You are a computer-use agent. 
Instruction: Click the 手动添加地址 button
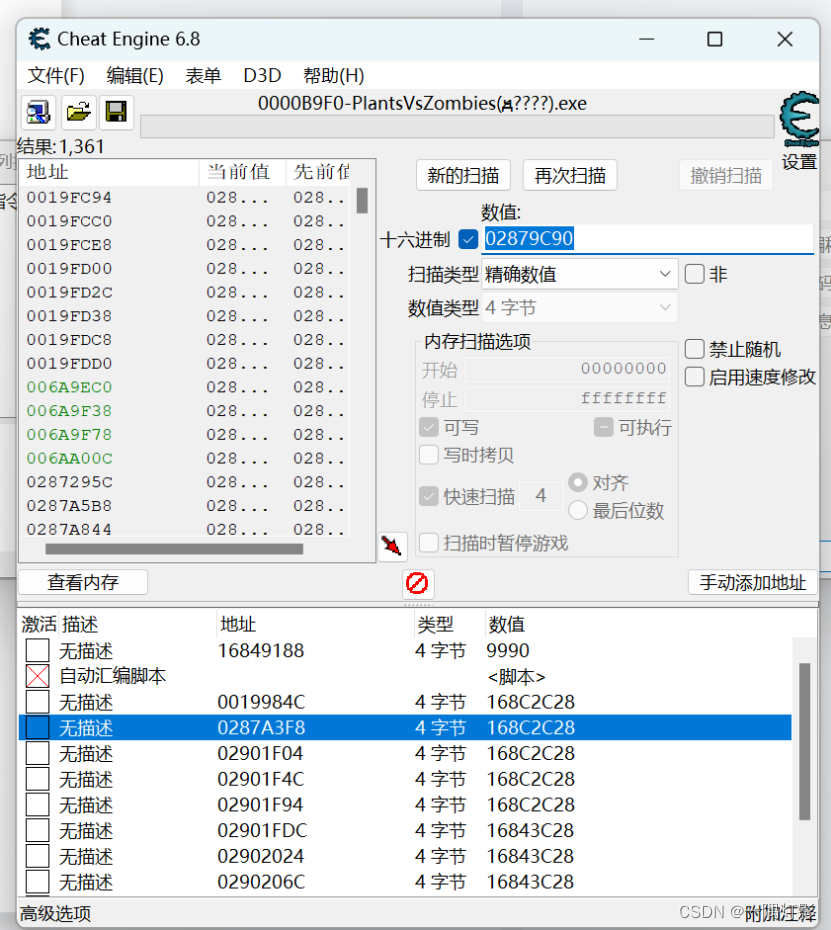pos(753,582)
